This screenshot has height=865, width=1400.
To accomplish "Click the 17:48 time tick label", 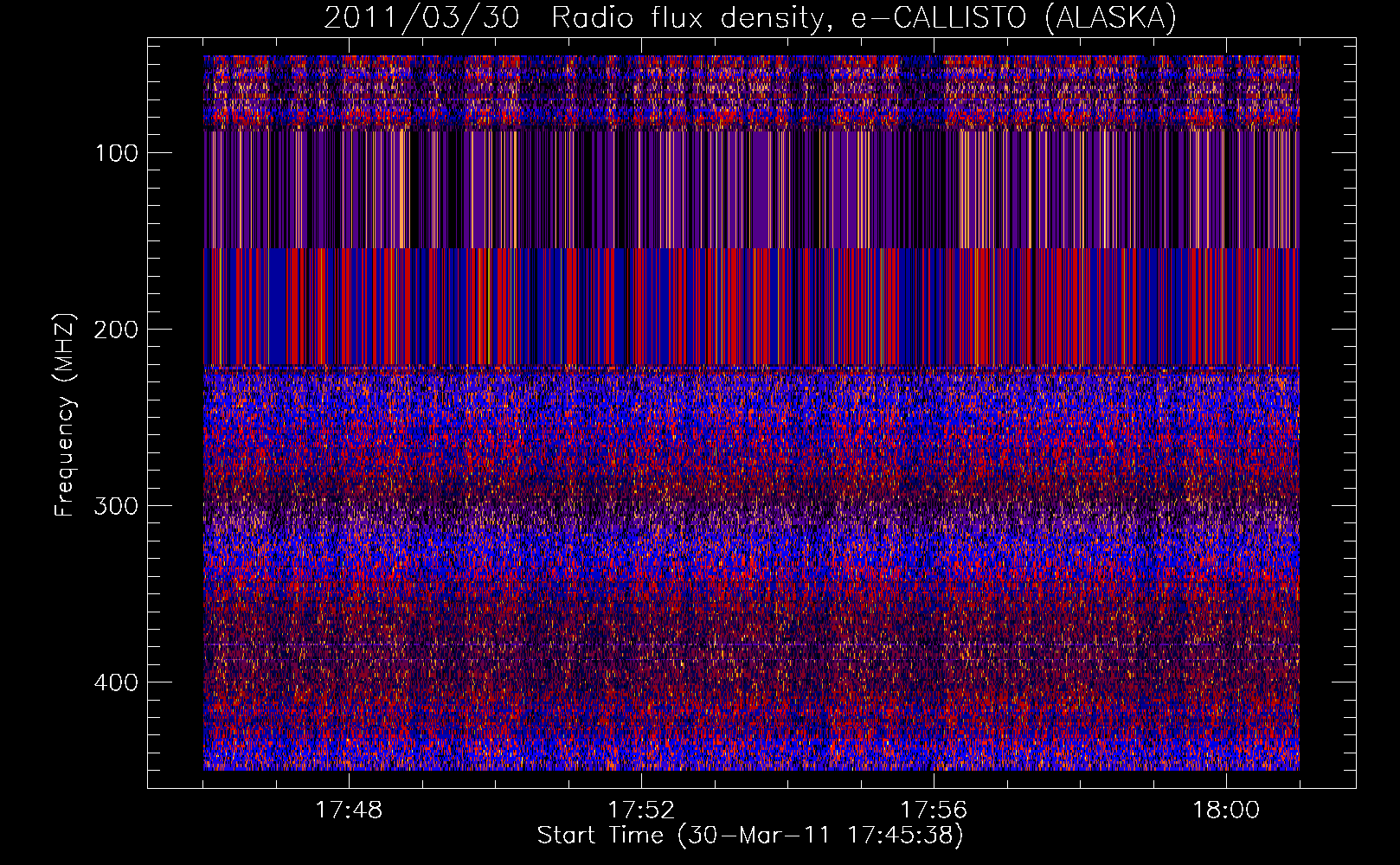I will (349, 811).
